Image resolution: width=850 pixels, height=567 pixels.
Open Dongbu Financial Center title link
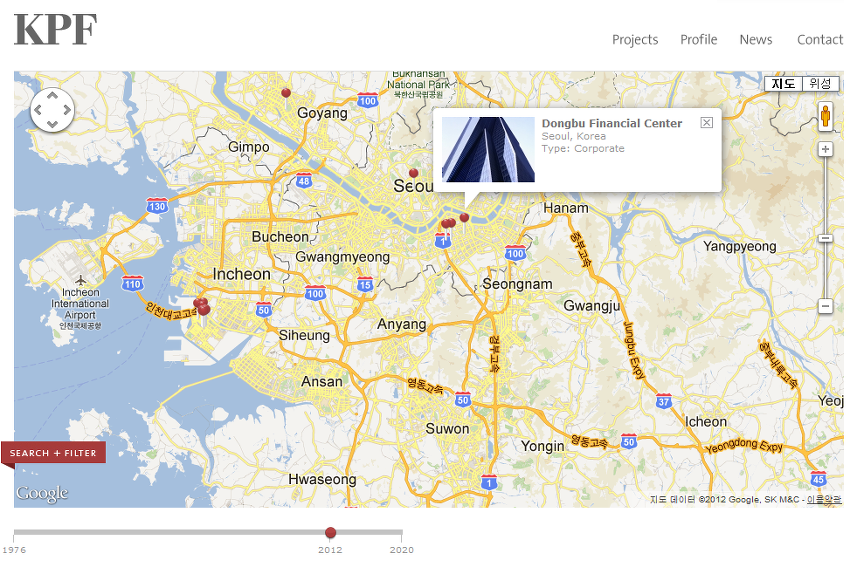pos(611,124)
